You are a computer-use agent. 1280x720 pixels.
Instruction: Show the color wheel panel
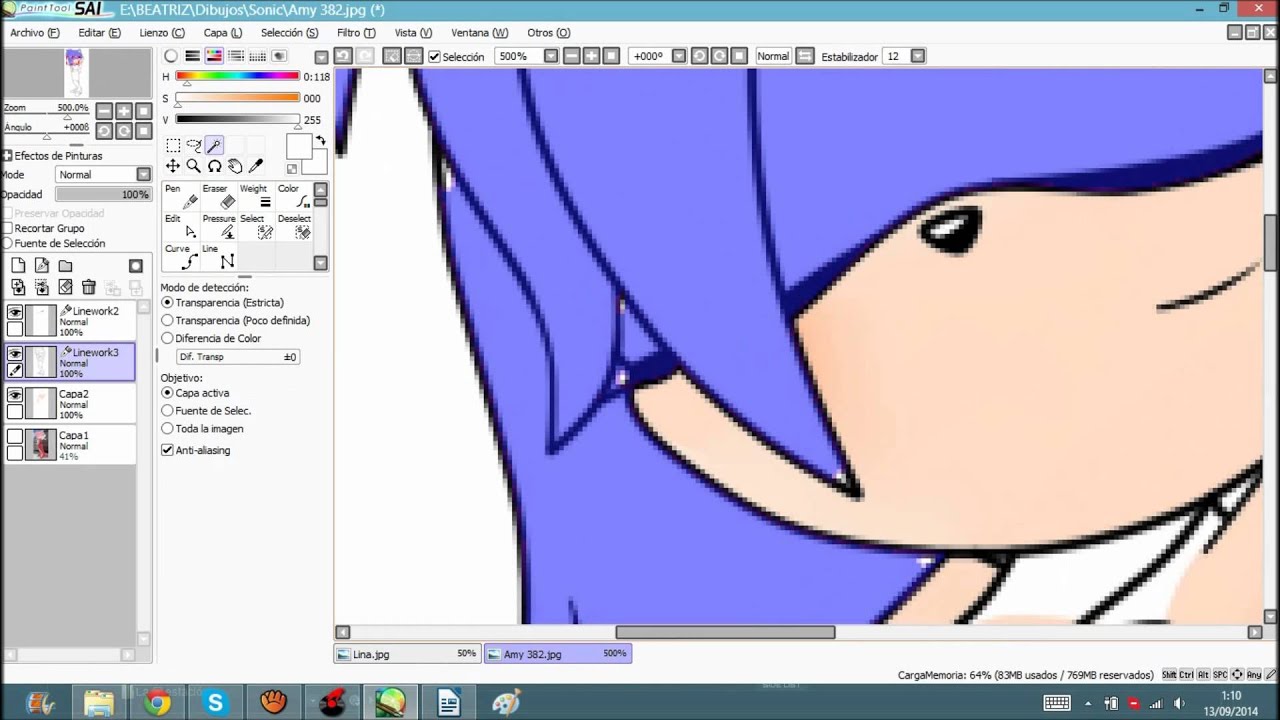[x=171, y=57]
